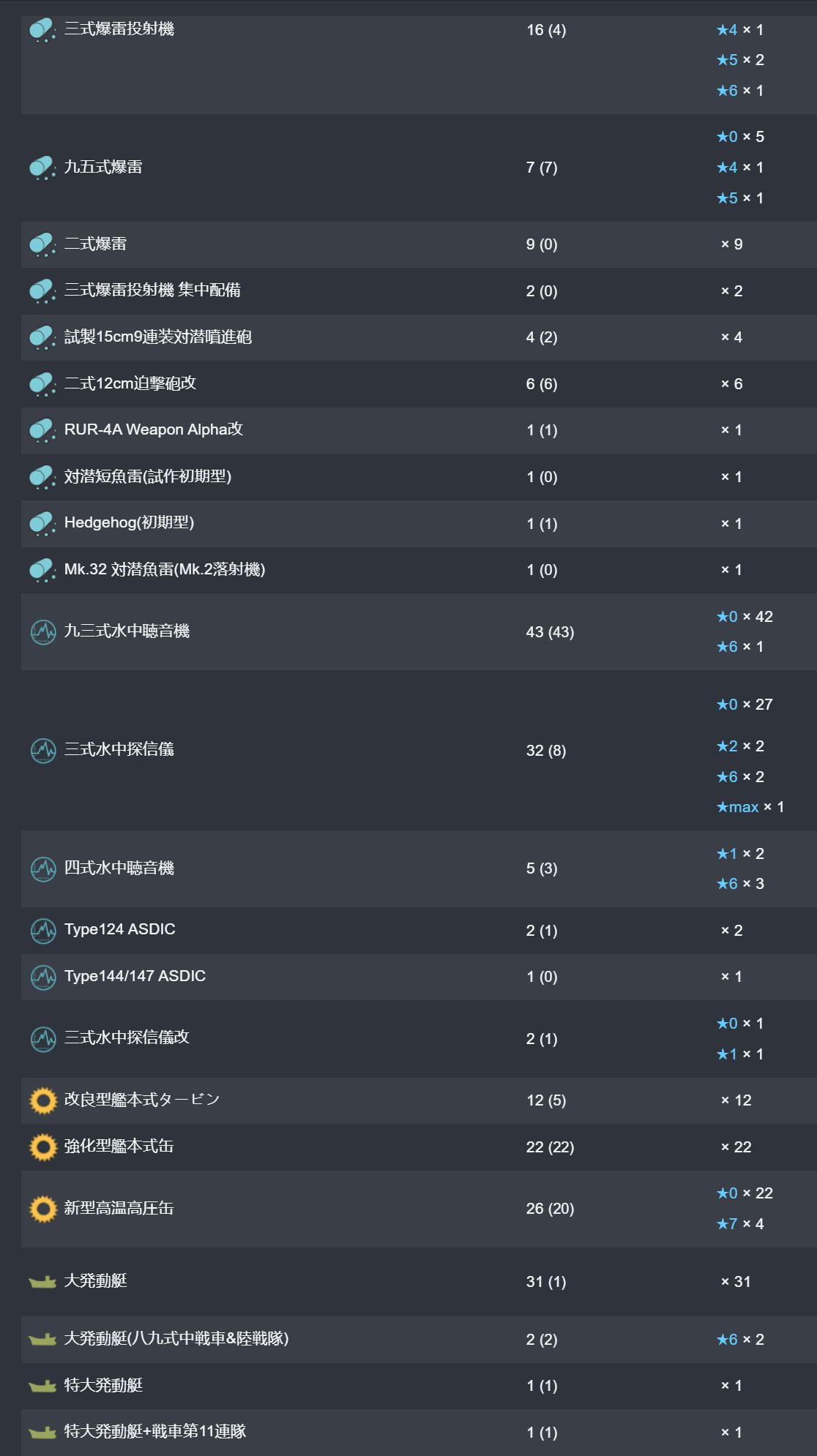Screen dimensions: 817x1456
Task: Click the landing craft icon beside 大発動艇
Action: point(42,1282)
